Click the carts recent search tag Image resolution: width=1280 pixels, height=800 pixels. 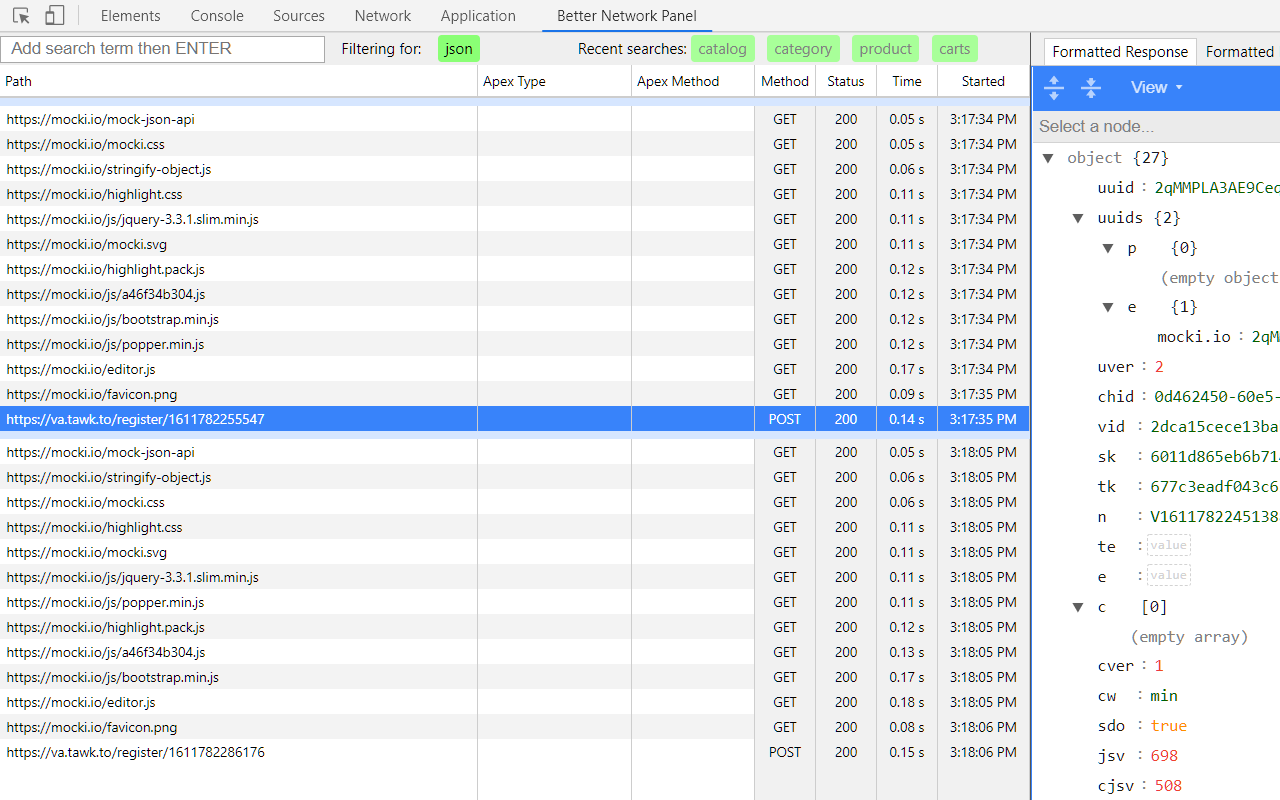point(955,49)
